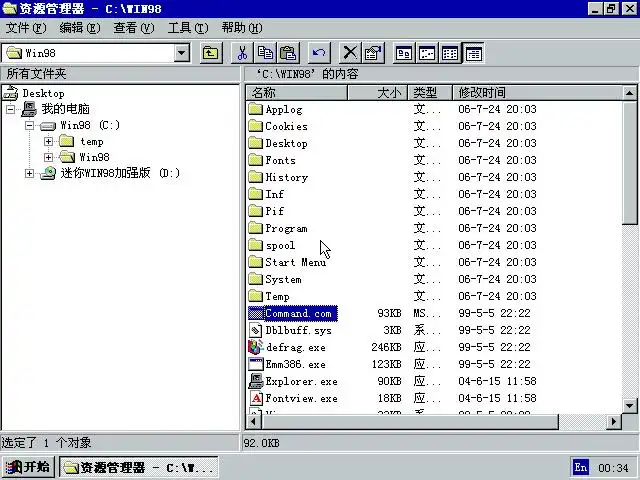Open the Win98 address dropdown
Screen dimensions: 640x480
click(182, 53)
